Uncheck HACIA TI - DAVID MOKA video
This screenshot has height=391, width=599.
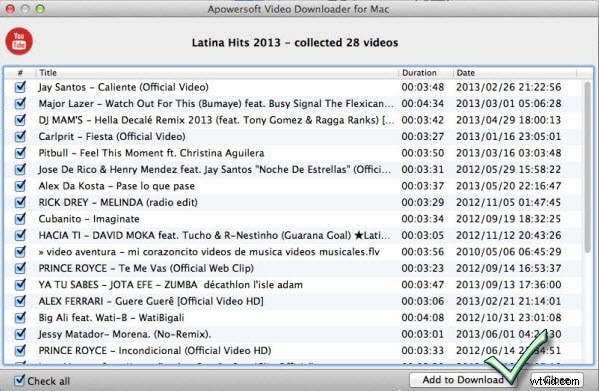pyautogui.click(x=20, y=235)
